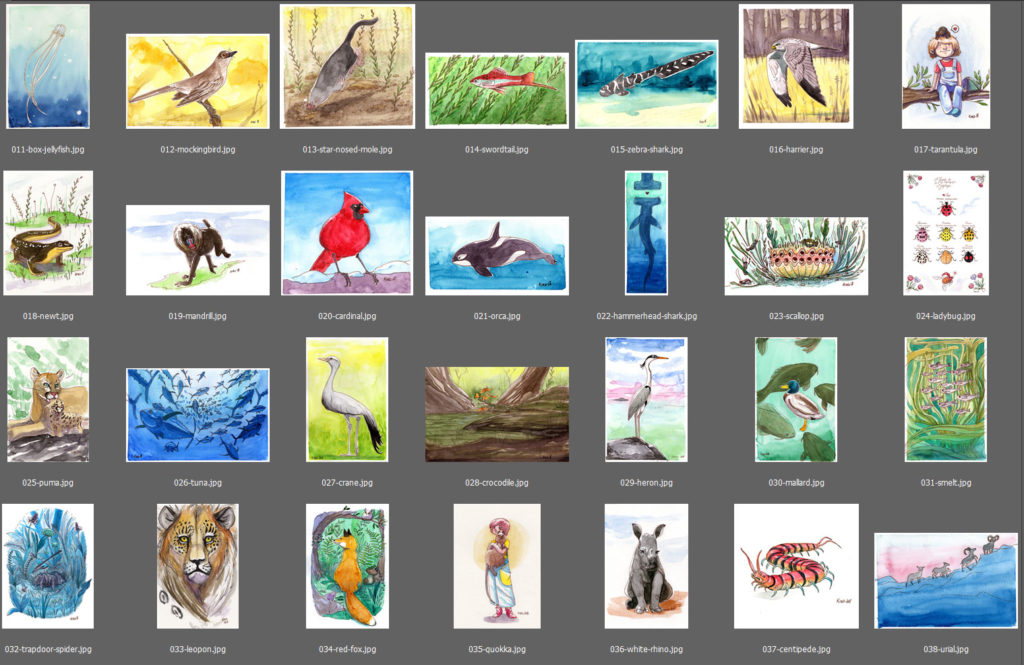Select the zebra shark painting
The height and width of the screenshot is (665, 1024).
point(647,84)
